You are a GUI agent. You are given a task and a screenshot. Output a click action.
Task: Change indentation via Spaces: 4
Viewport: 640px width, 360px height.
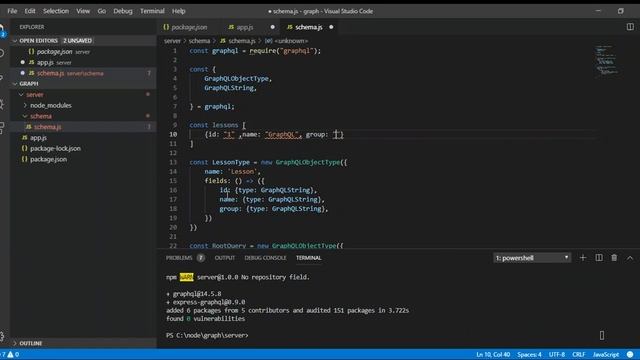pyautogui.click(x=529, y=354)
